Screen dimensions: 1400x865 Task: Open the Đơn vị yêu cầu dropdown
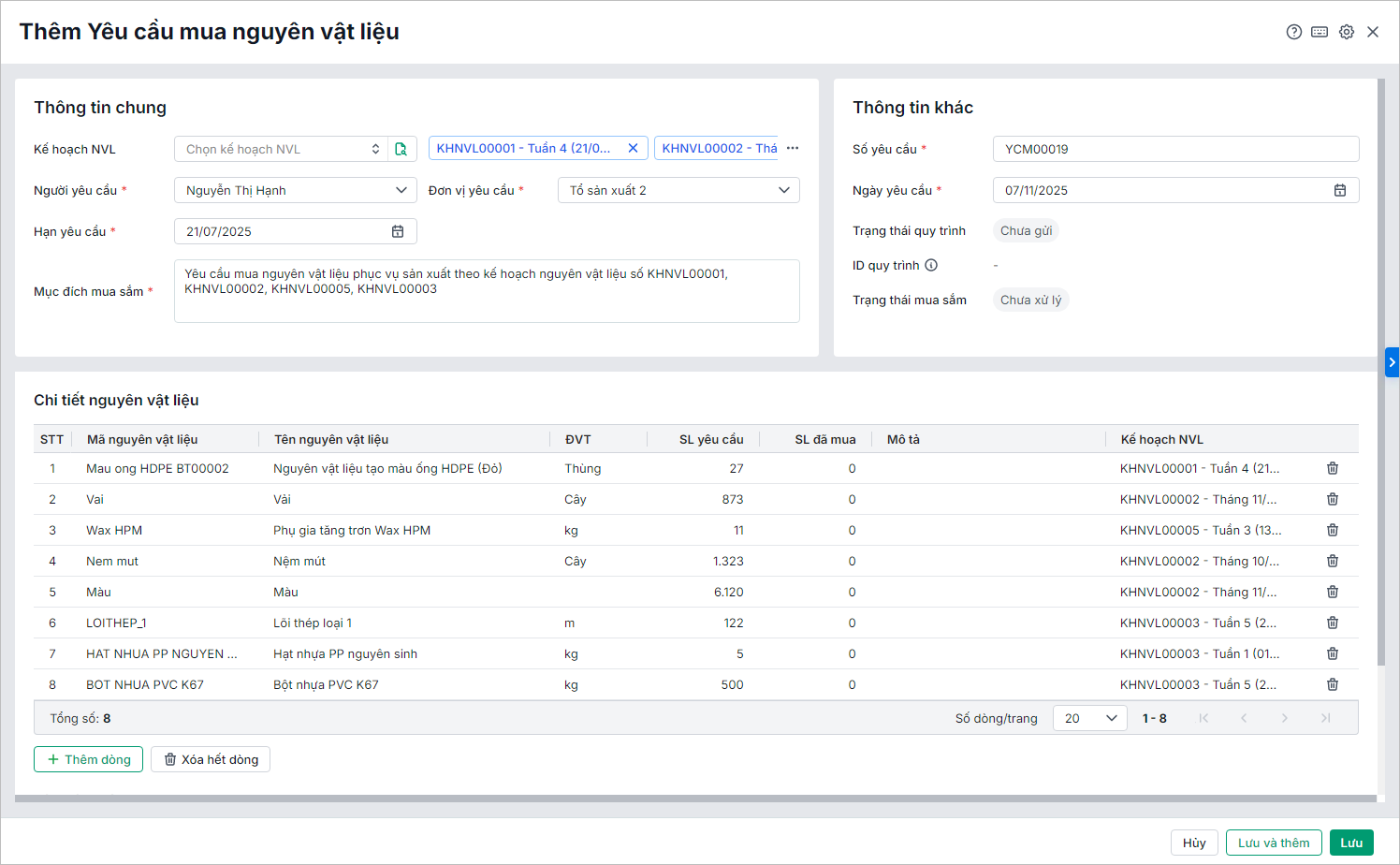coord(783,190)
